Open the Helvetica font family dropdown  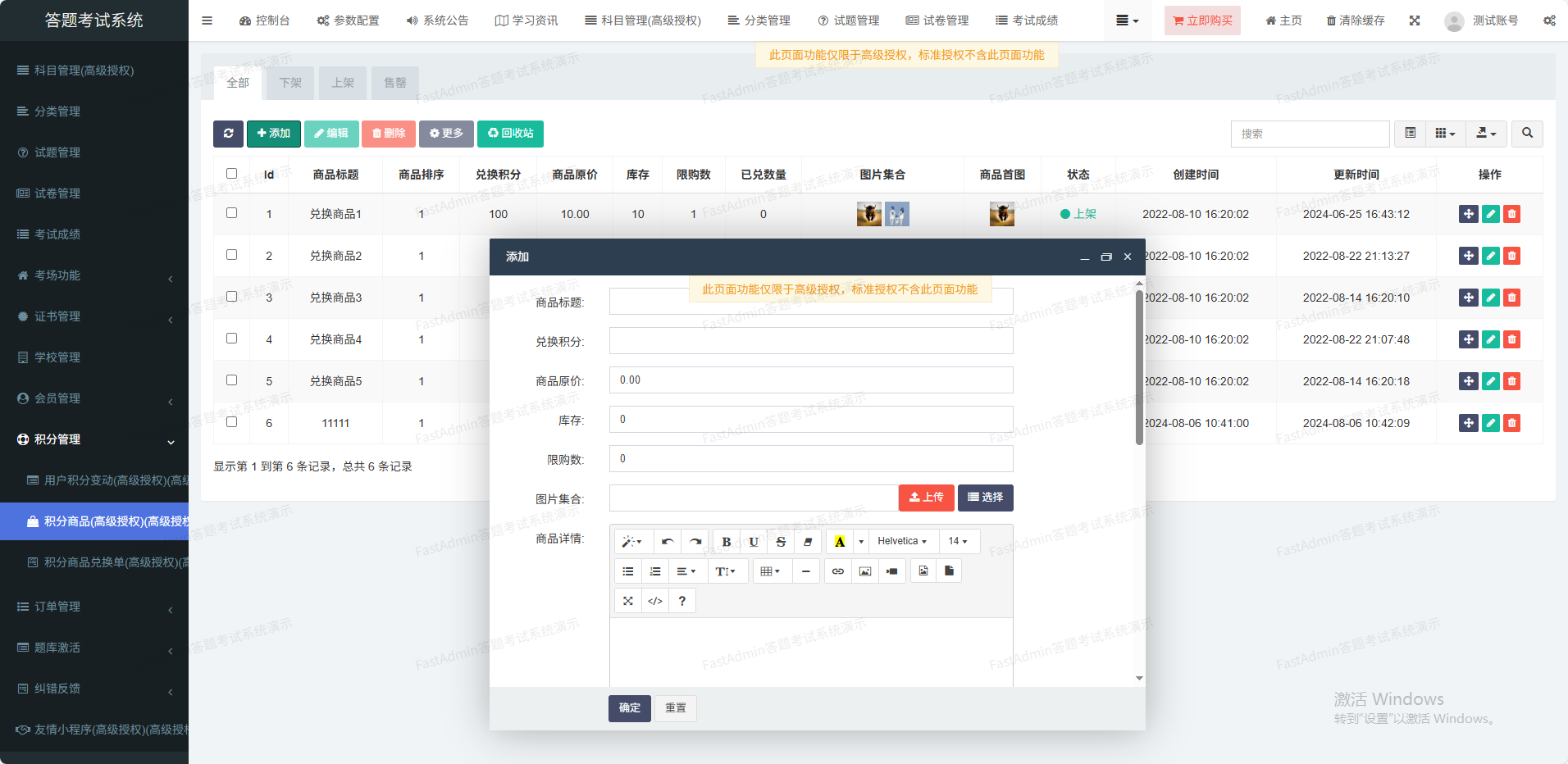coord(901,541)
